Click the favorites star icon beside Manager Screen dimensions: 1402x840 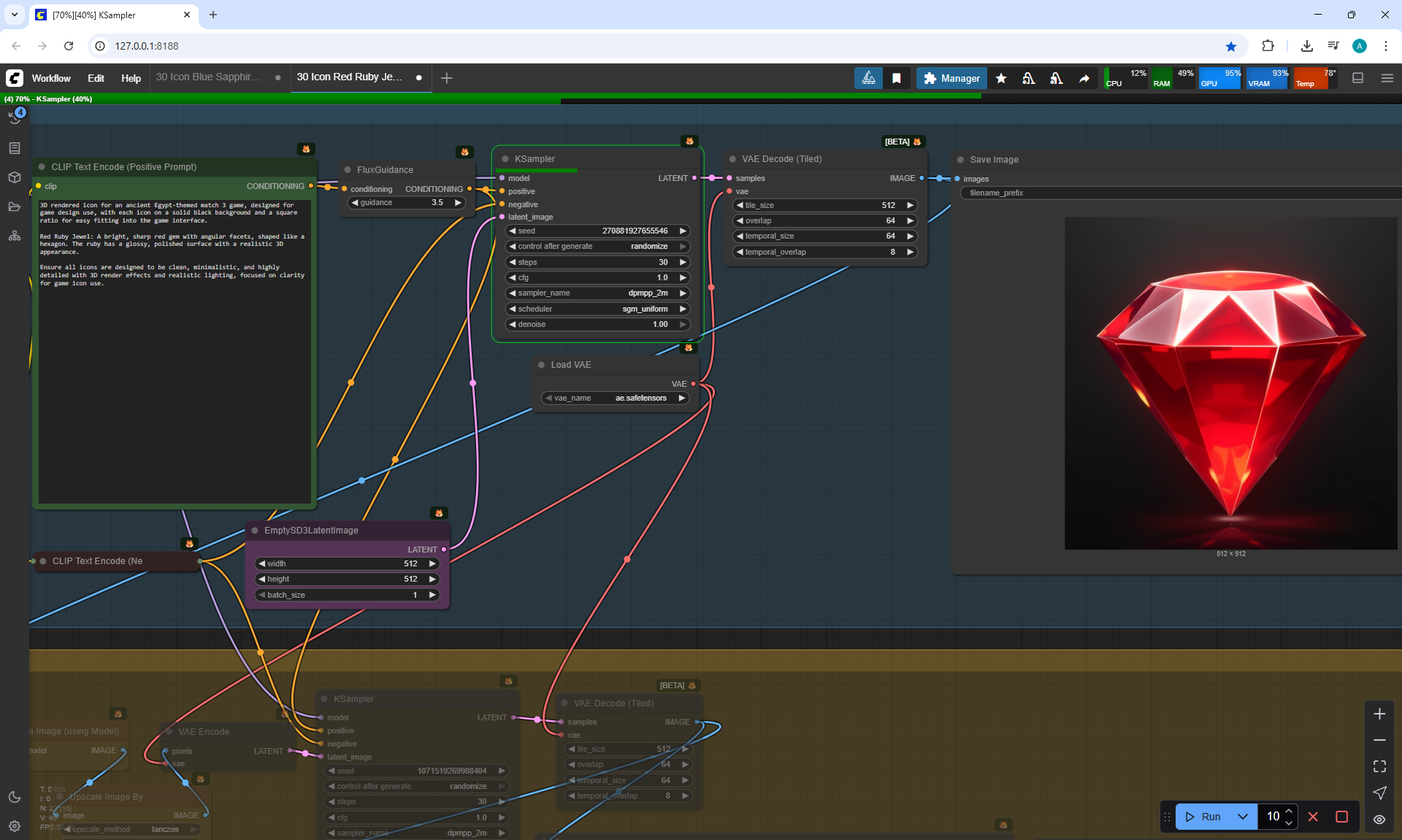coord(1001,78)
